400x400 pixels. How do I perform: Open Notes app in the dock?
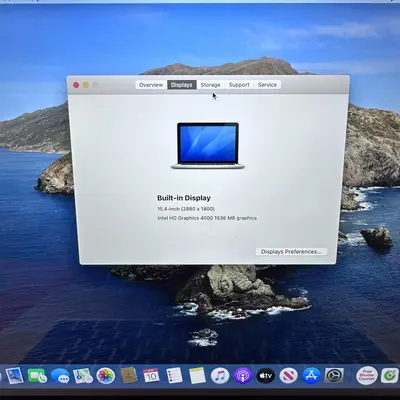tap(197, 376)
